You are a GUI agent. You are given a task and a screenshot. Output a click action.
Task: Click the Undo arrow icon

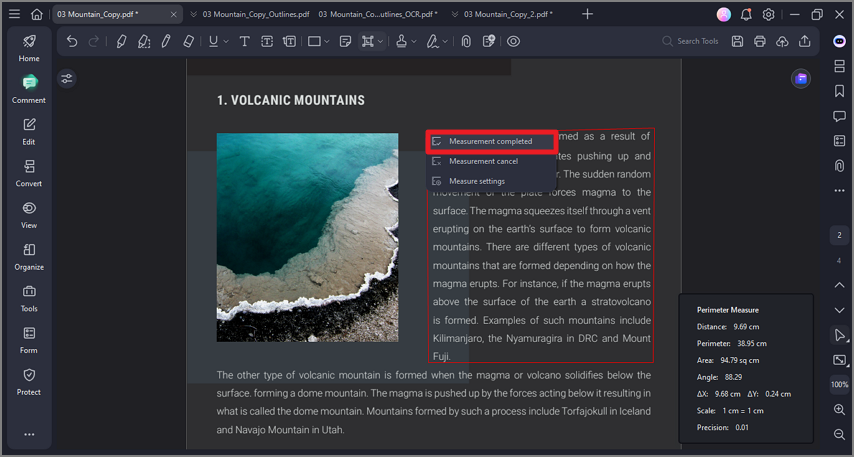pos(72,41)
